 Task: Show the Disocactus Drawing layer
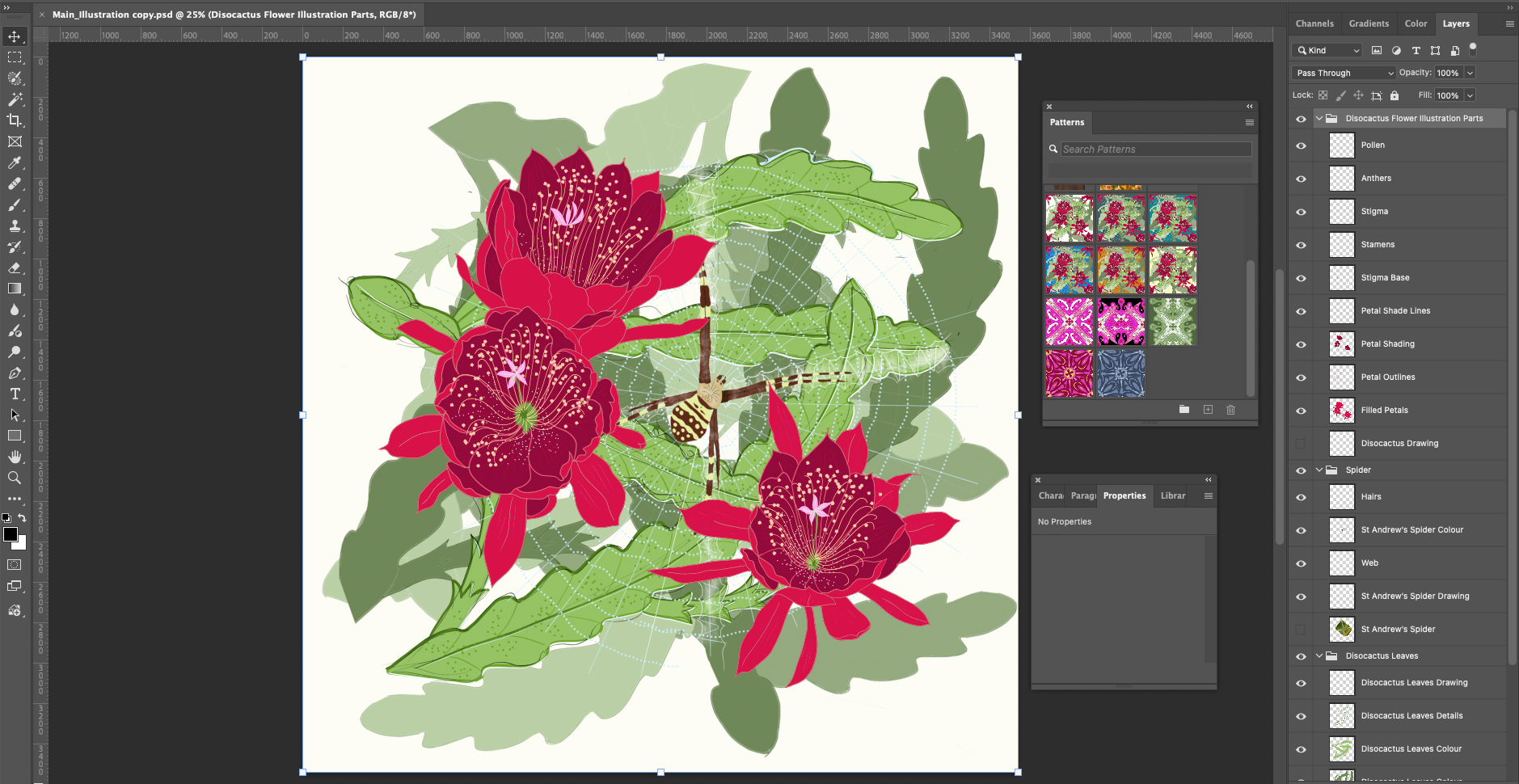1301,444
